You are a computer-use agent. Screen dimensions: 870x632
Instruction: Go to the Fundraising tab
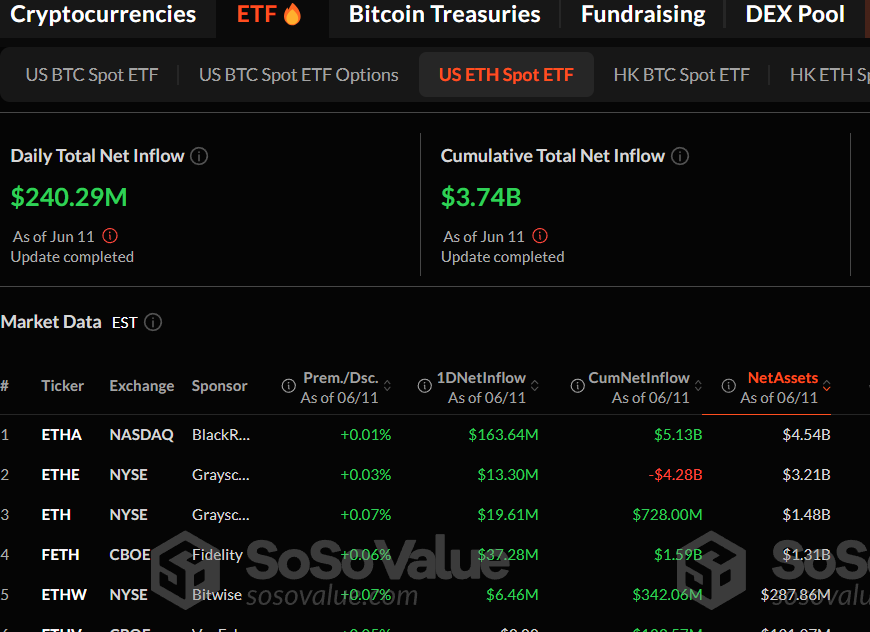(643, 14)
